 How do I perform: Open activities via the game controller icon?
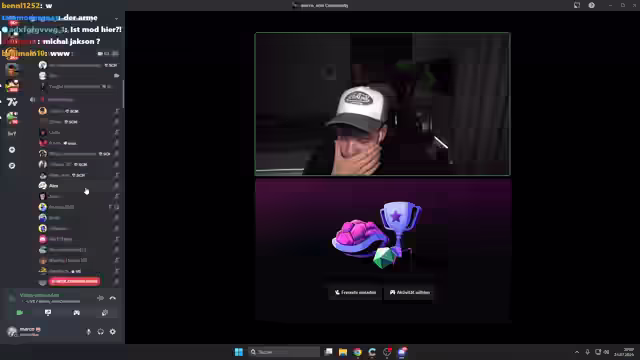(76, 313)
